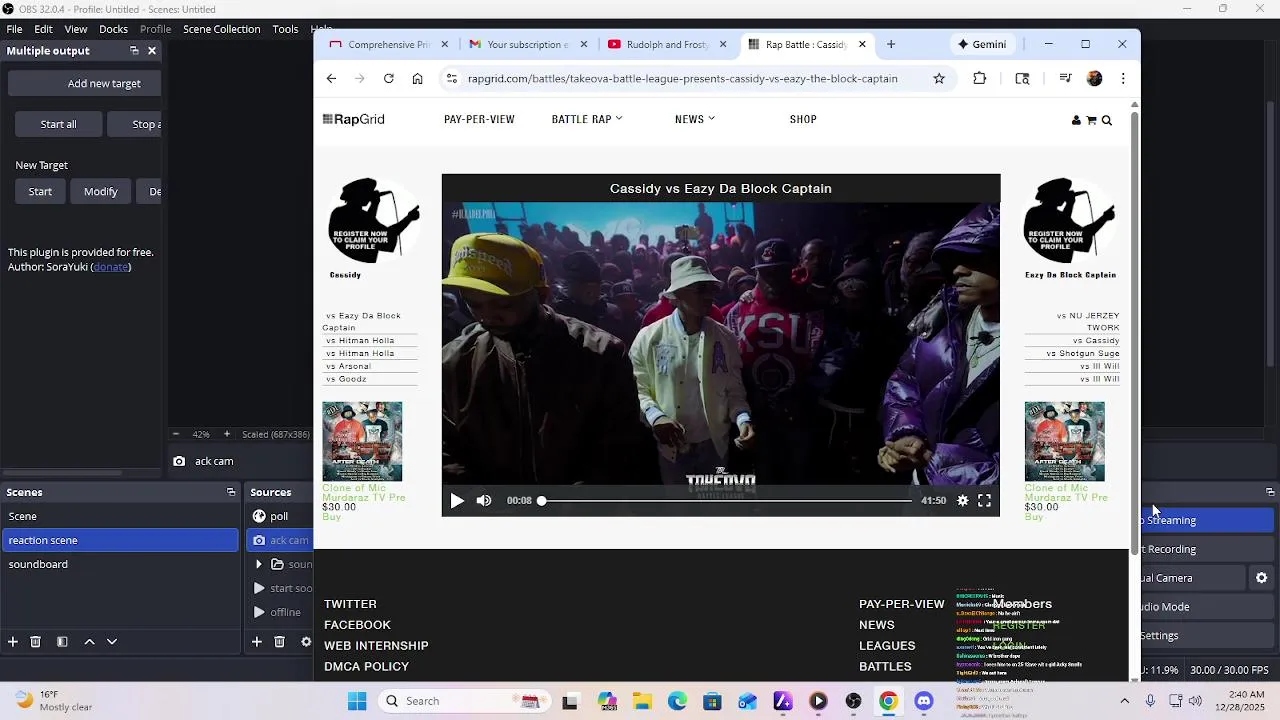
Task: Select poll source in Sources list
Action: point(280,516)
